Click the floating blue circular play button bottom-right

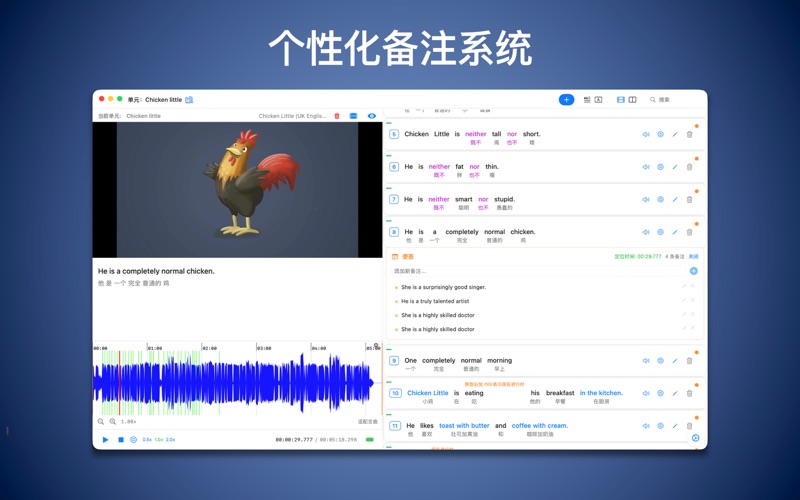coord(695,438)
